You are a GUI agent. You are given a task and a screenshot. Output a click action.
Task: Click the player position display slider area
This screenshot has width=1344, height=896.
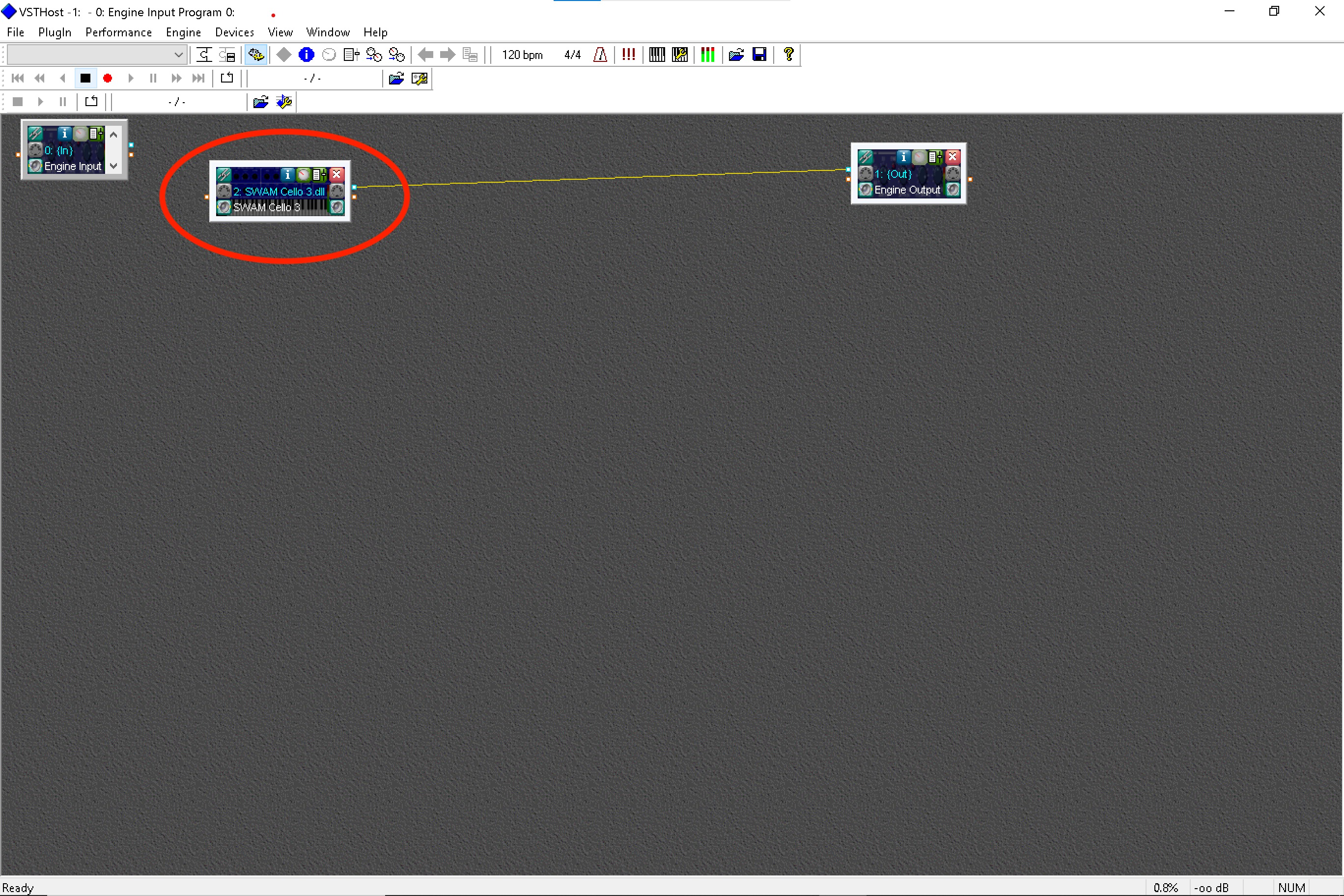[x=312, y=79]
